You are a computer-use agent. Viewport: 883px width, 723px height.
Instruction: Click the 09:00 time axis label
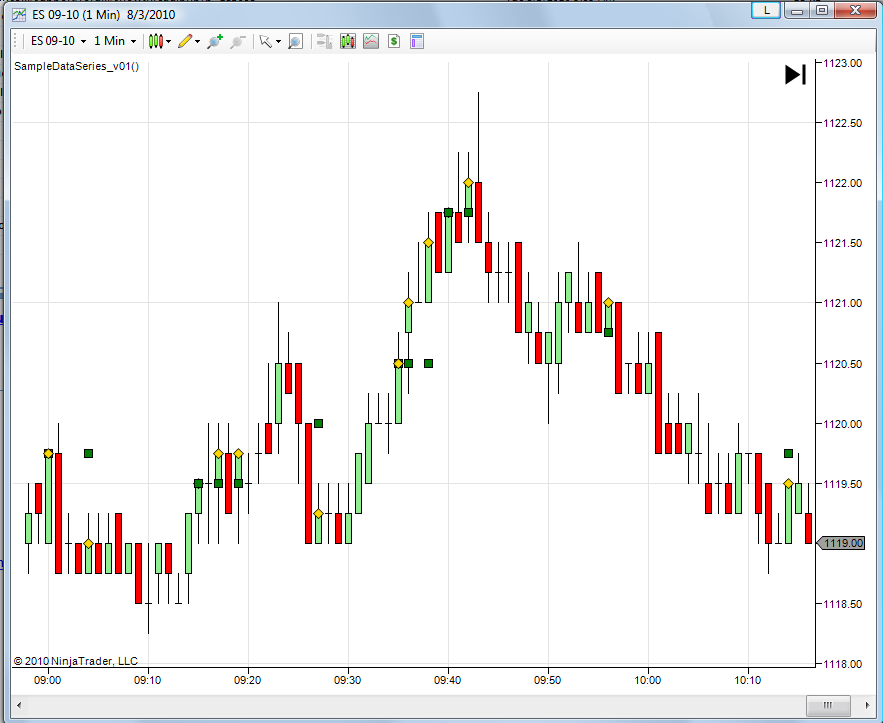48,680
